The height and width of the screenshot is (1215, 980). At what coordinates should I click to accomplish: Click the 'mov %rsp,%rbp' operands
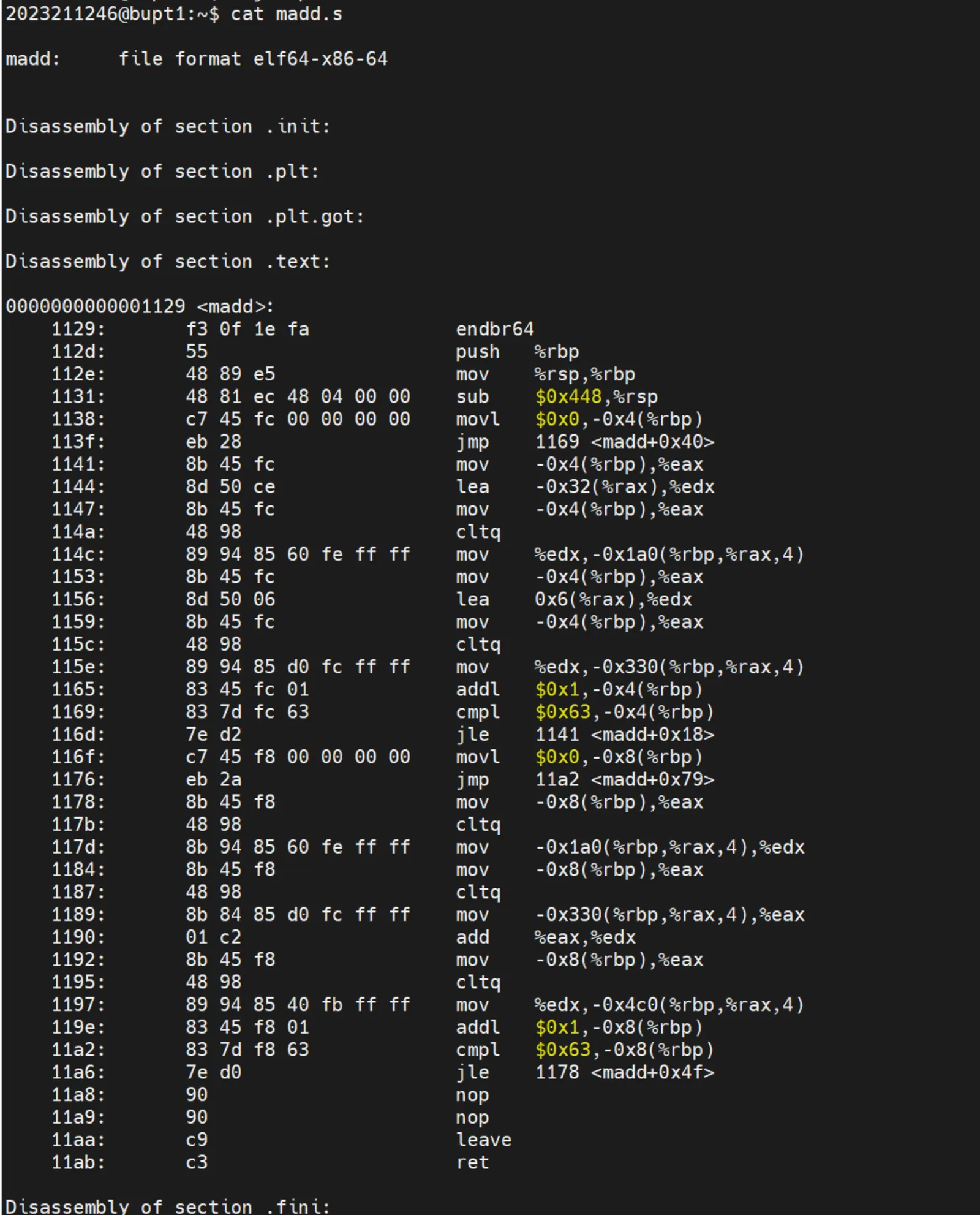pyautogui.click(x=584, y=374)
